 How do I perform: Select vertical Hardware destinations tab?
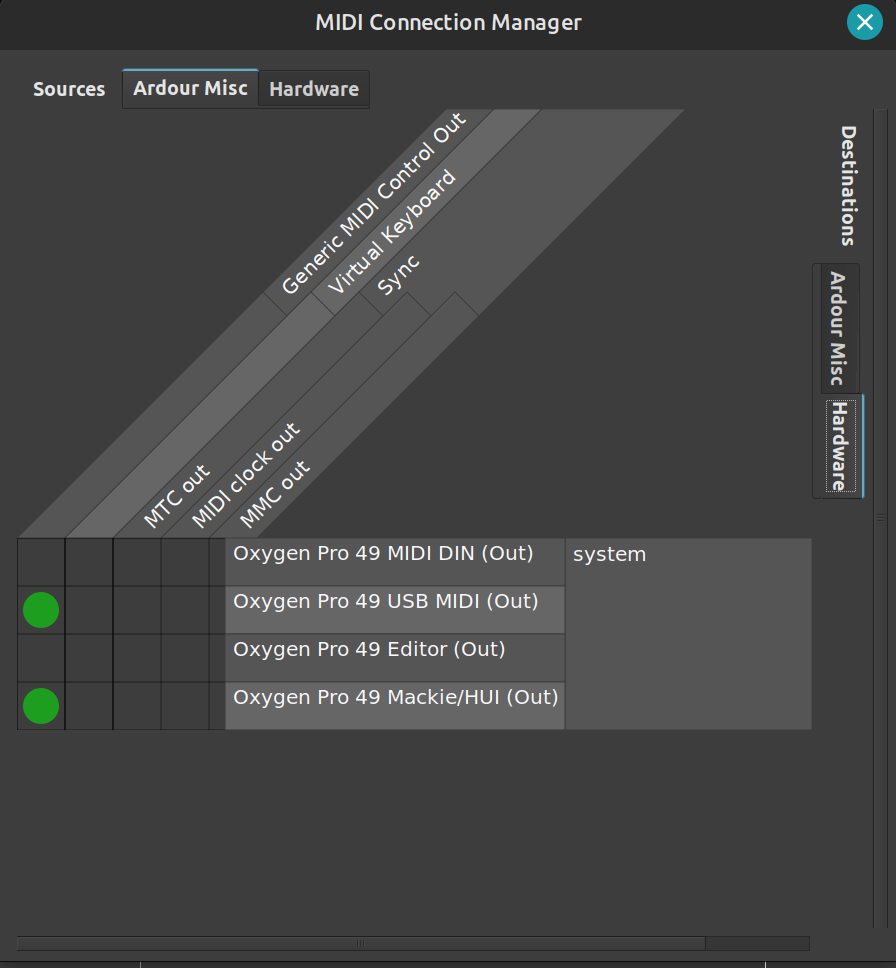coord(839,446)
